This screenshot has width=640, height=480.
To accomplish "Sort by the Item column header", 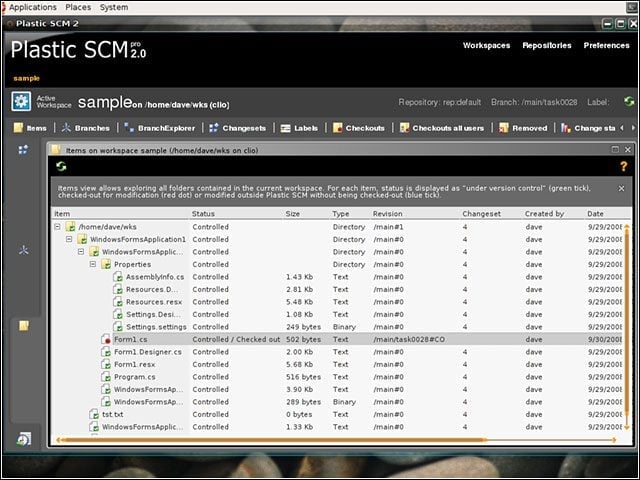I will click(x=121, y=213).
